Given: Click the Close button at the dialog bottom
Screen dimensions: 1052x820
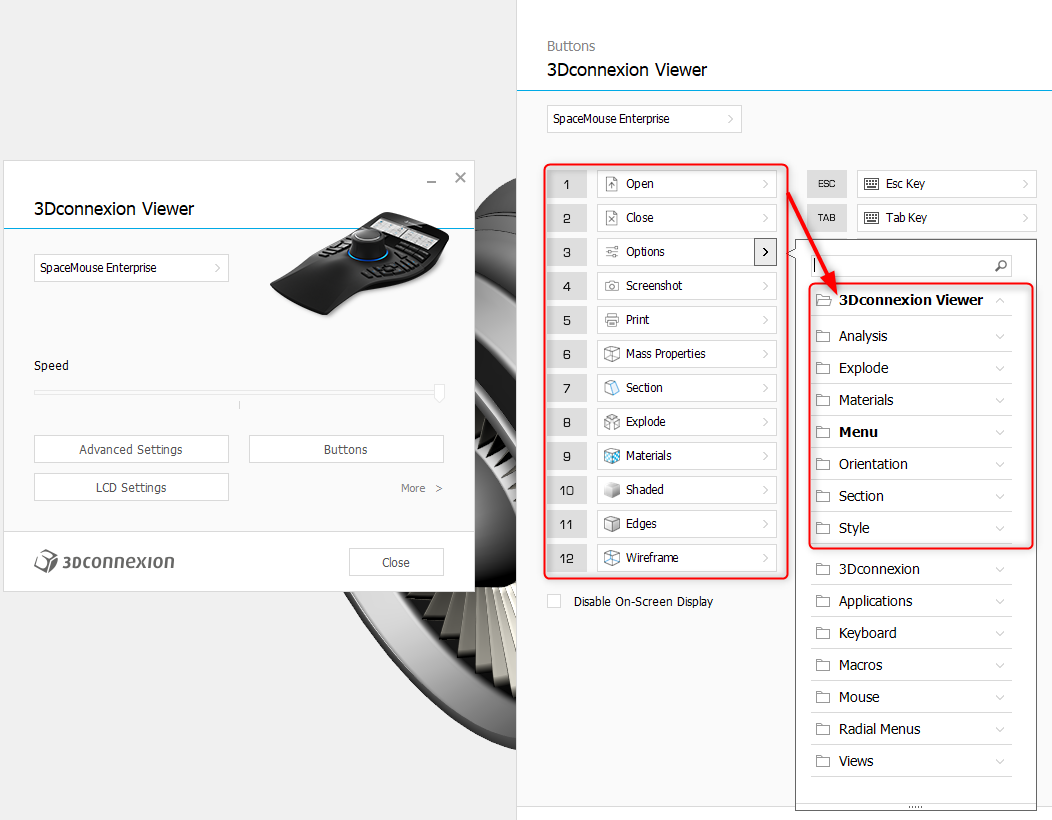Looking at the screenshot, I should click(396, 562).
